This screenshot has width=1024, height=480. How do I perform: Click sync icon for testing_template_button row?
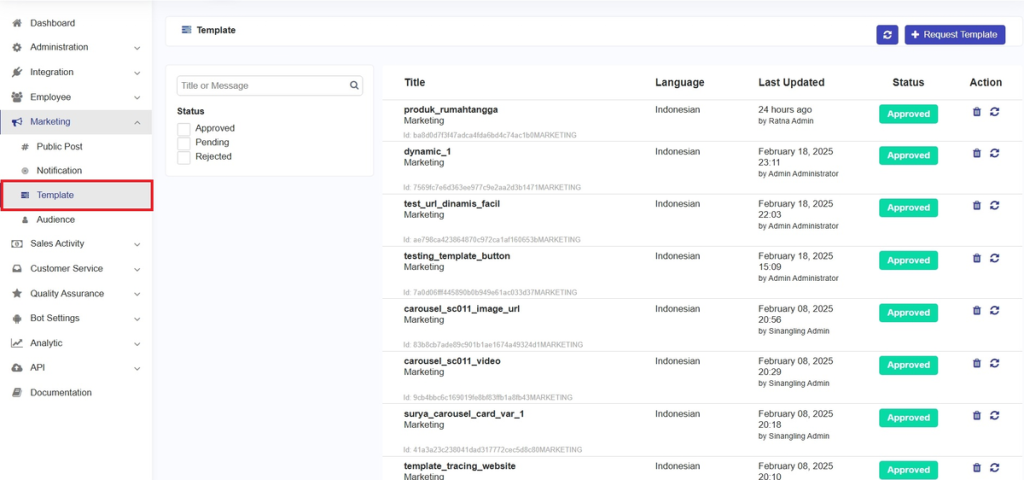click(995, 258)
